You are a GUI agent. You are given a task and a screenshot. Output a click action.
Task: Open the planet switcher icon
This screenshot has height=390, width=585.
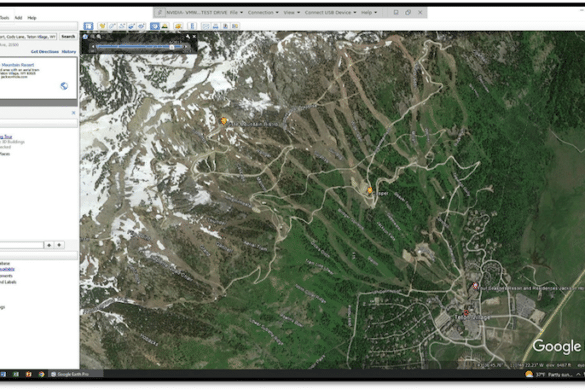178,26
